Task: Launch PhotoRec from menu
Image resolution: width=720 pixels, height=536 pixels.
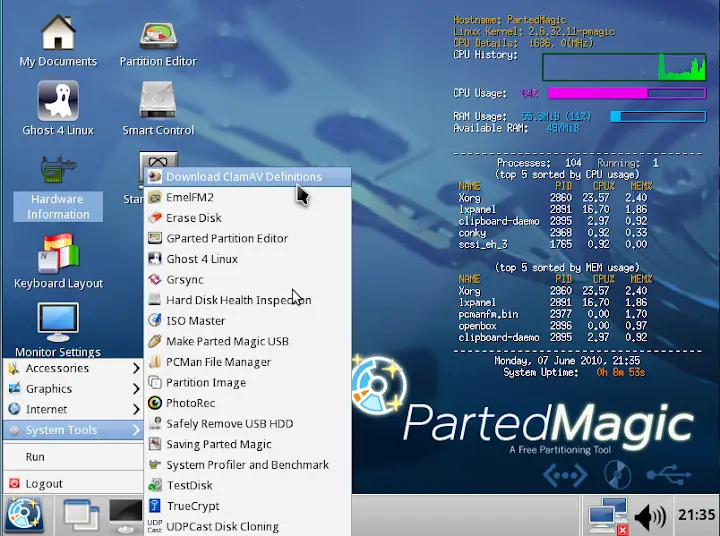Action: click(248, 403)
